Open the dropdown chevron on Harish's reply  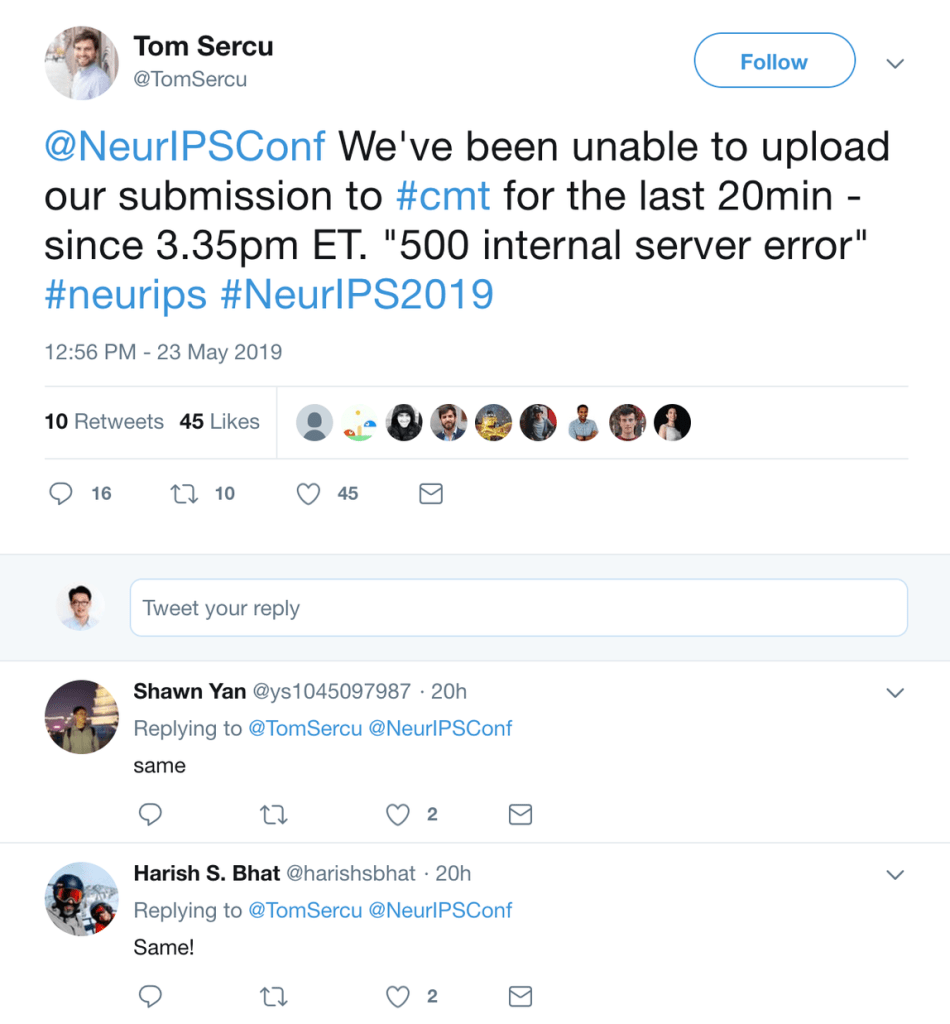coord(895,874)
